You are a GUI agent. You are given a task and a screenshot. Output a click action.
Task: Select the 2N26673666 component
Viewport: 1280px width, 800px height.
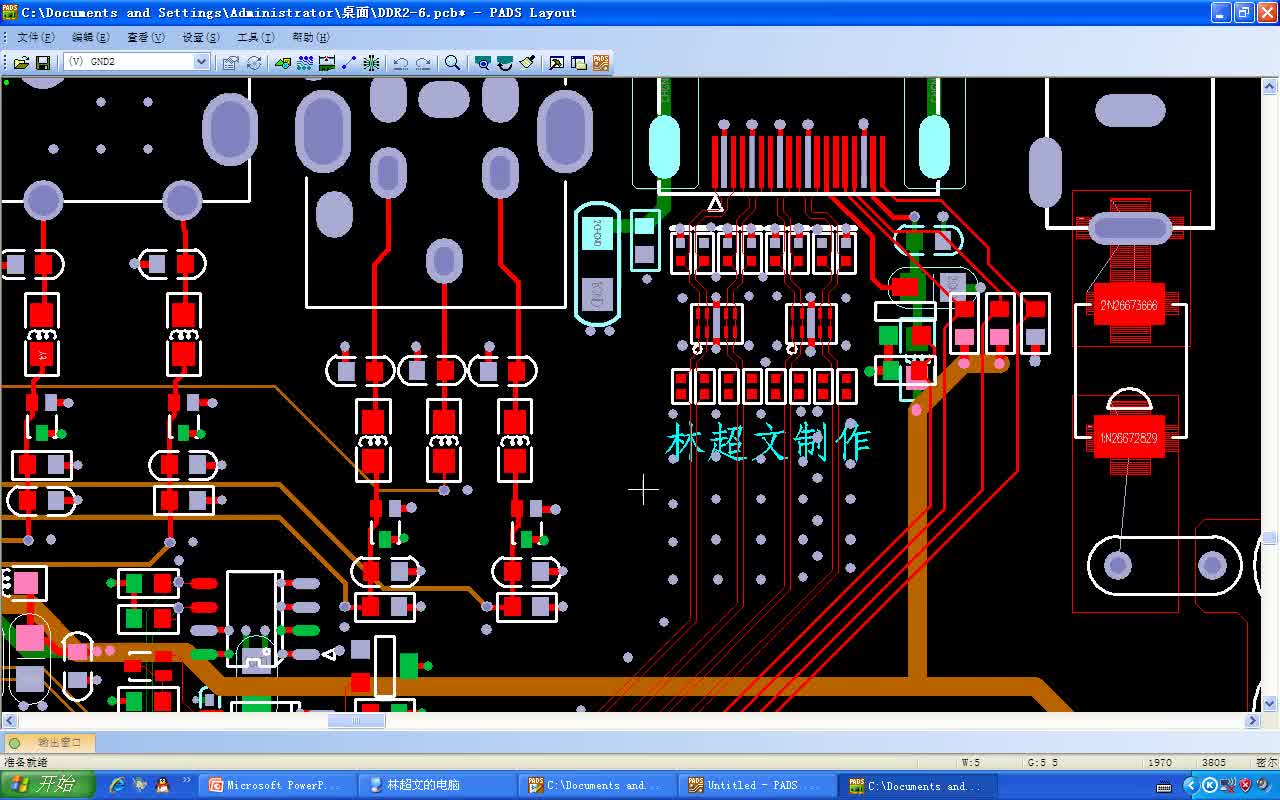1128,305
